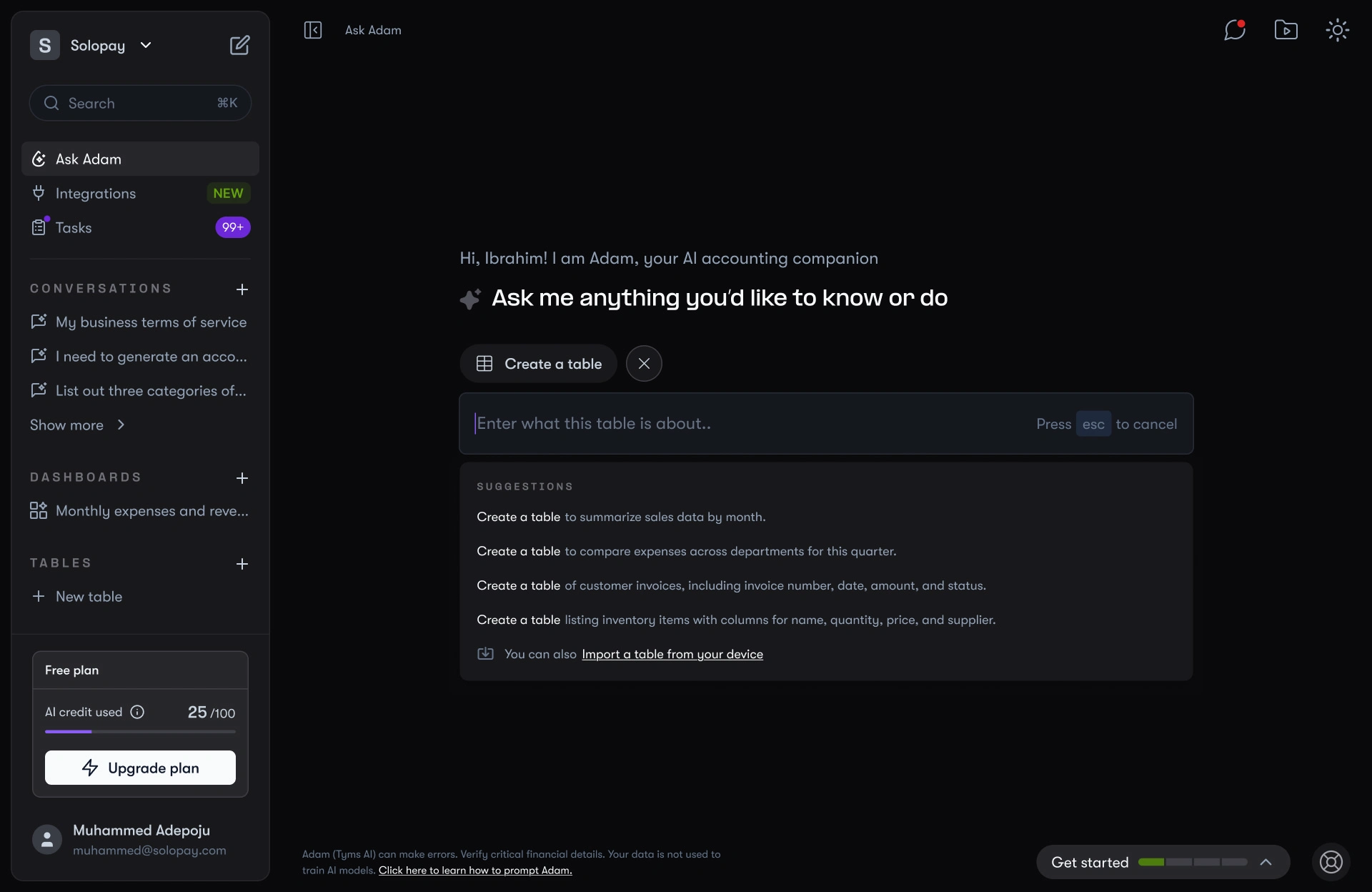Toggle light mode with sun icon
The height and width of the screenshot is (892, 1372).
(1337, 30)
